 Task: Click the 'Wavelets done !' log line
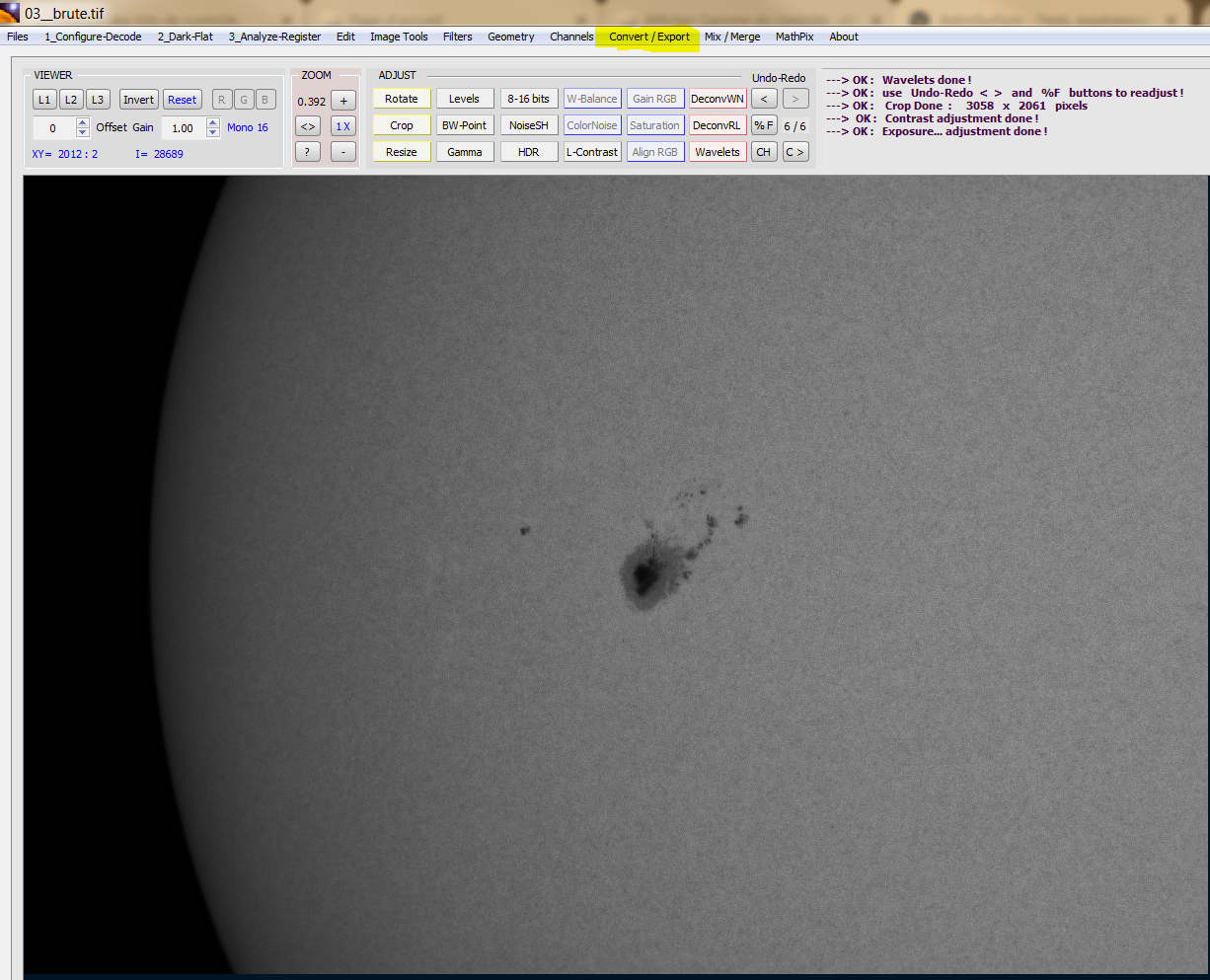(x=899, y=80)
